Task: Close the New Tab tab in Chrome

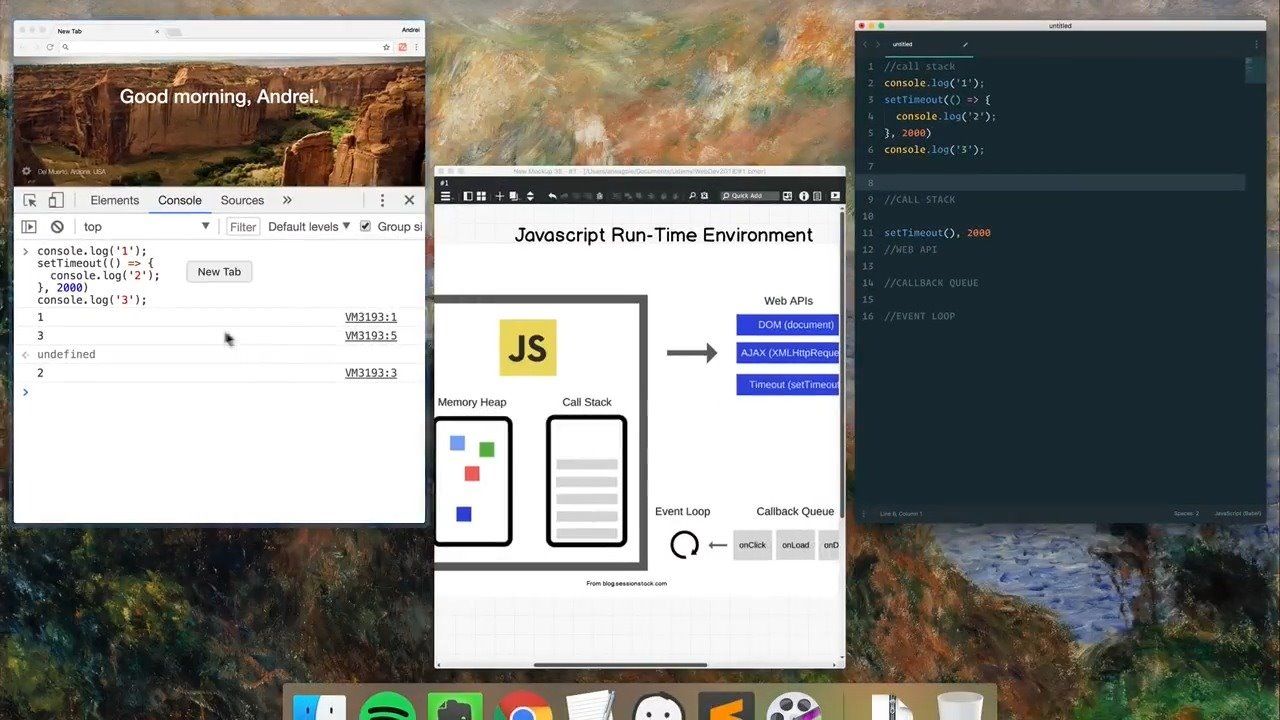Action: tap(157, 31)
